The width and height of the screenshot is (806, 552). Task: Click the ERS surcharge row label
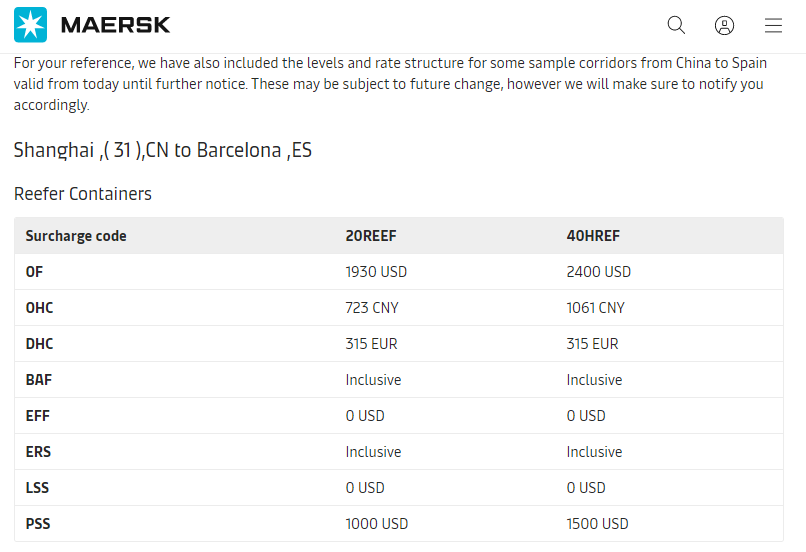(x=39, y=452)
